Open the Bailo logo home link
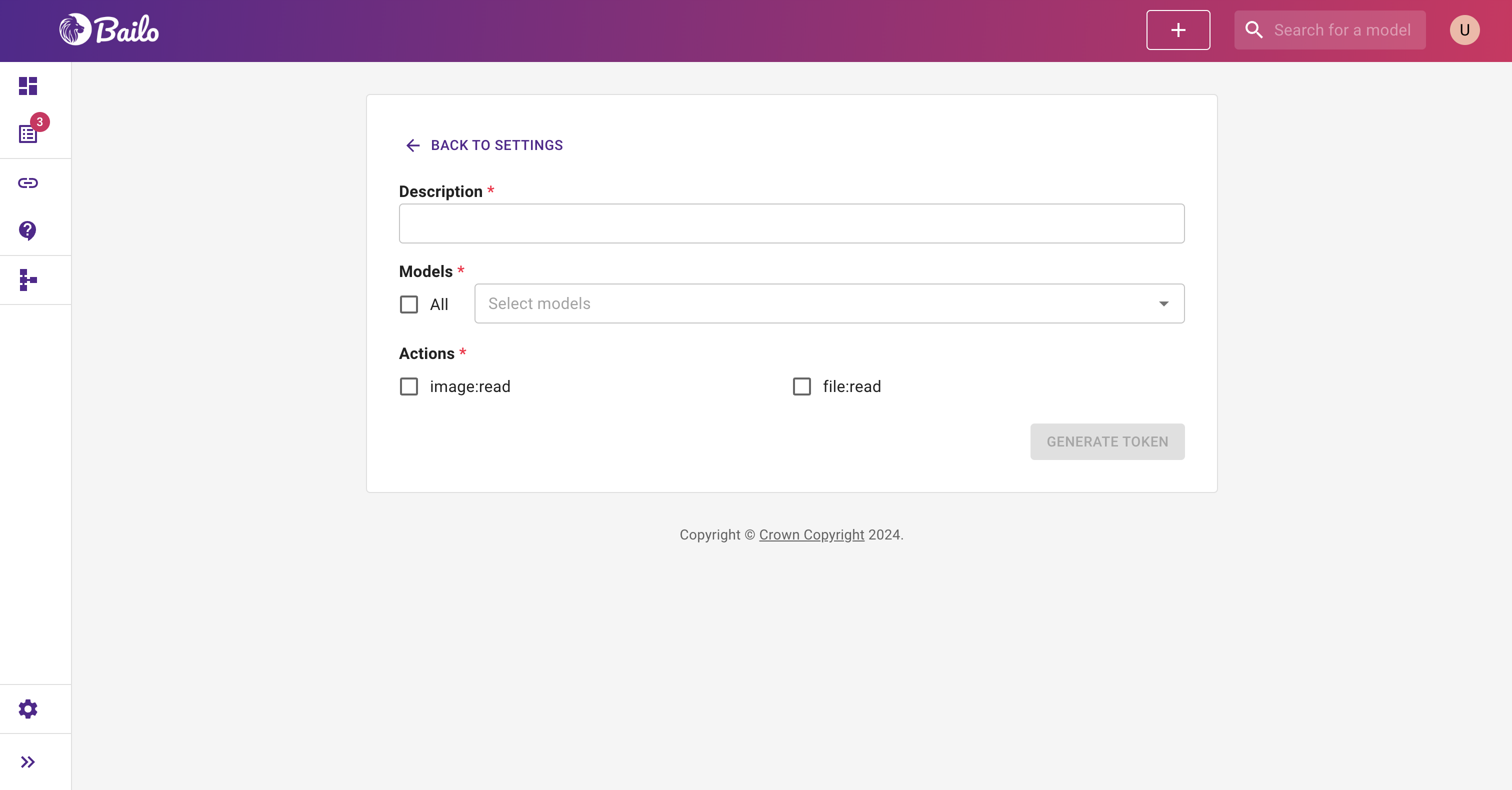This screenshot has width=1512, height=790. point(109,29)
